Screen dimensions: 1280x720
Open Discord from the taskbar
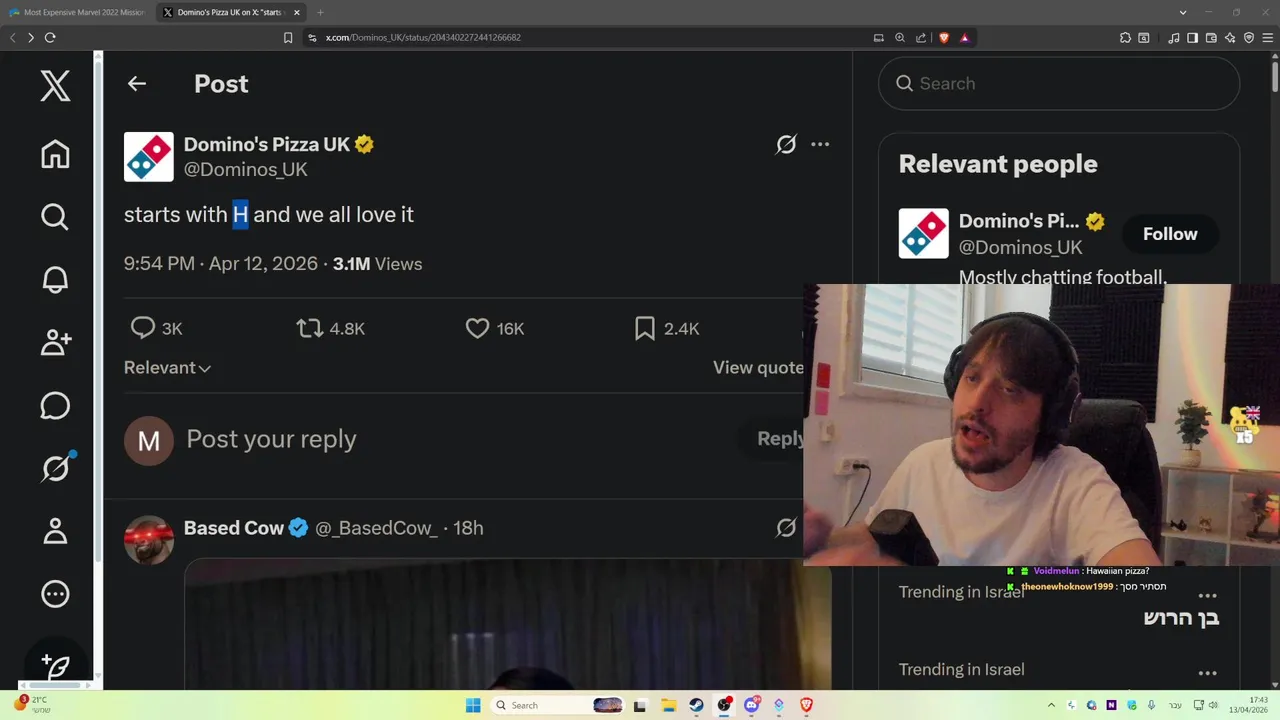[x=752, y=705]
